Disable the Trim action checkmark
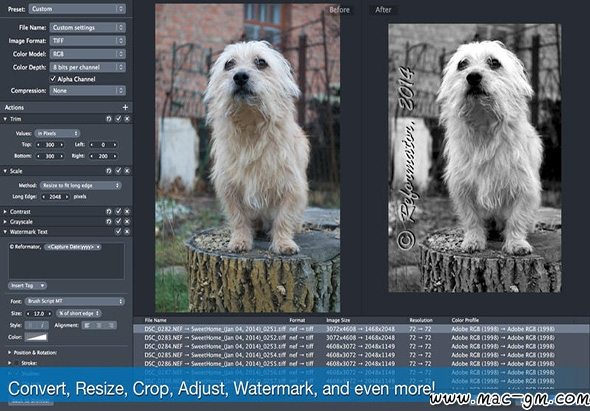The width and height of the screenshot is (590, 411). (x=118, y=119)
